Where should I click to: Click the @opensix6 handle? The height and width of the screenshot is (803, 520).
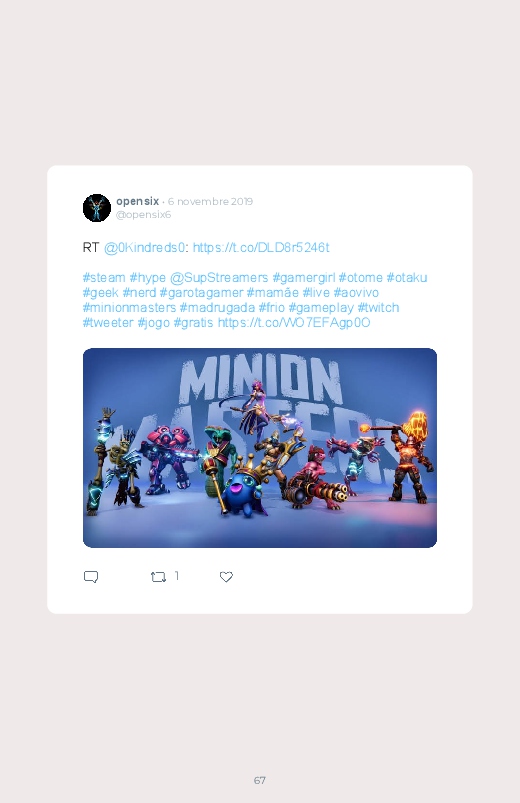click(x=143, y=215)
